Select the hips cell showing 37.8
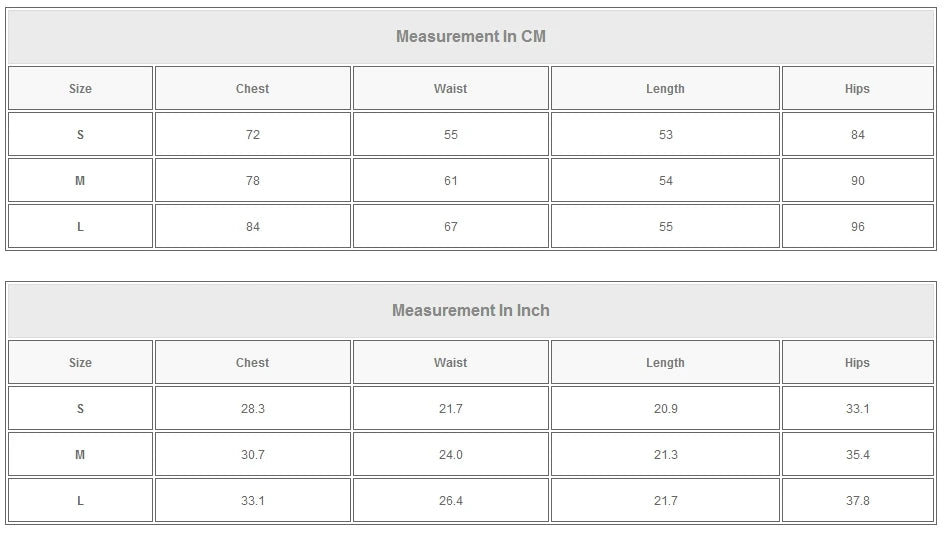 pos(857,501)
